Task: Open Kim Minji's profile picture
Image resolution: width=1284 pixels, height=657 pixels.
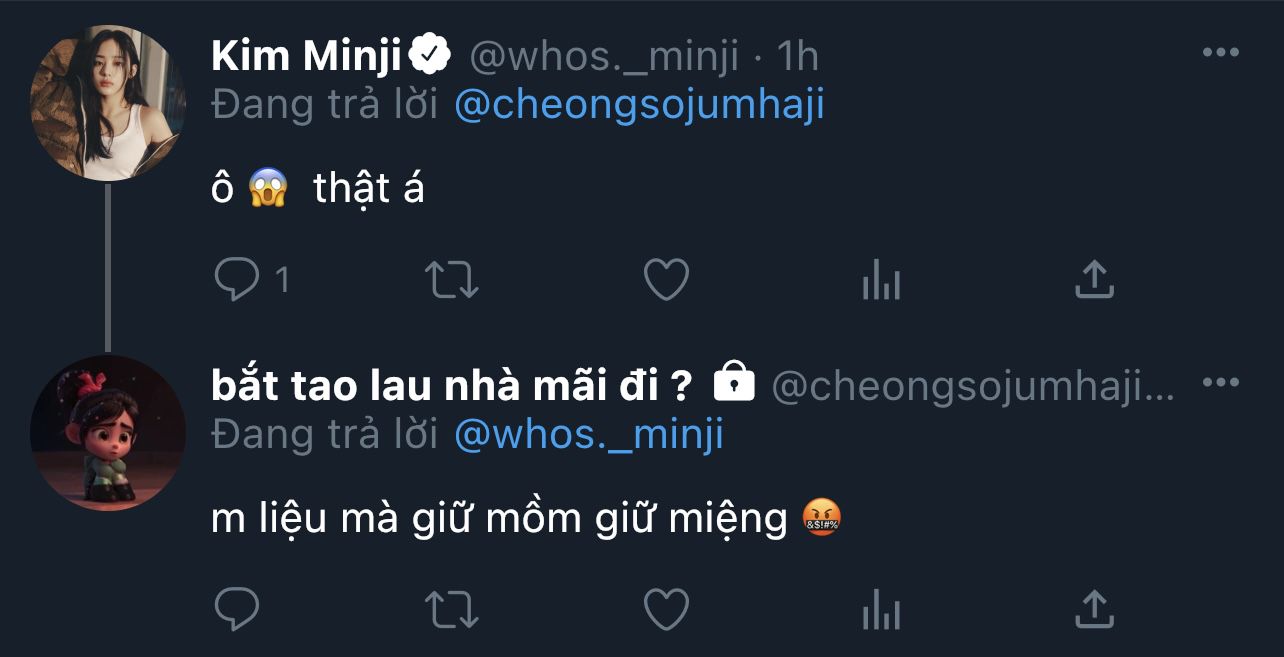Action: [108, 103]
